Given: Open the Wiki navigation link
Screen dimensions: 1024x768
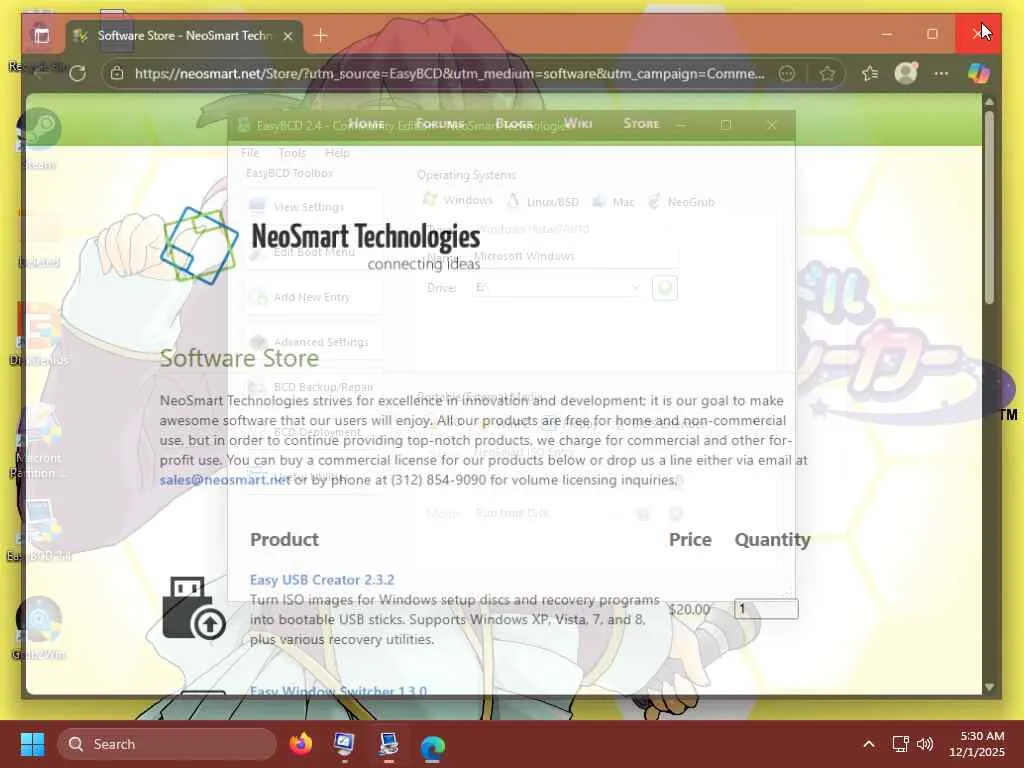Looking at the screenshot, I should [578, 124].
